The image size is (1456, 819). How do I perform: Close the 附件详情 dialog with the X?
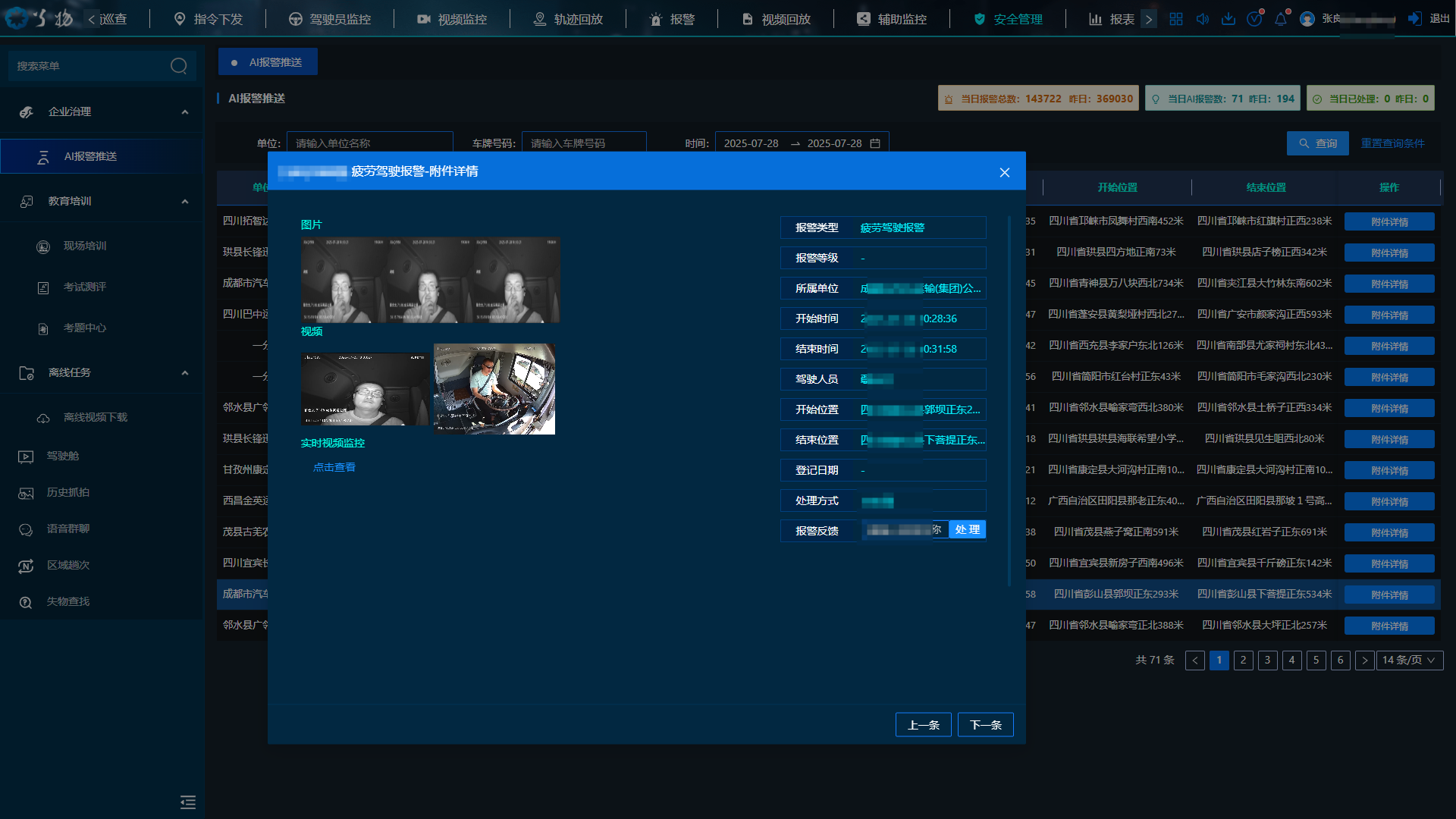1005,172
